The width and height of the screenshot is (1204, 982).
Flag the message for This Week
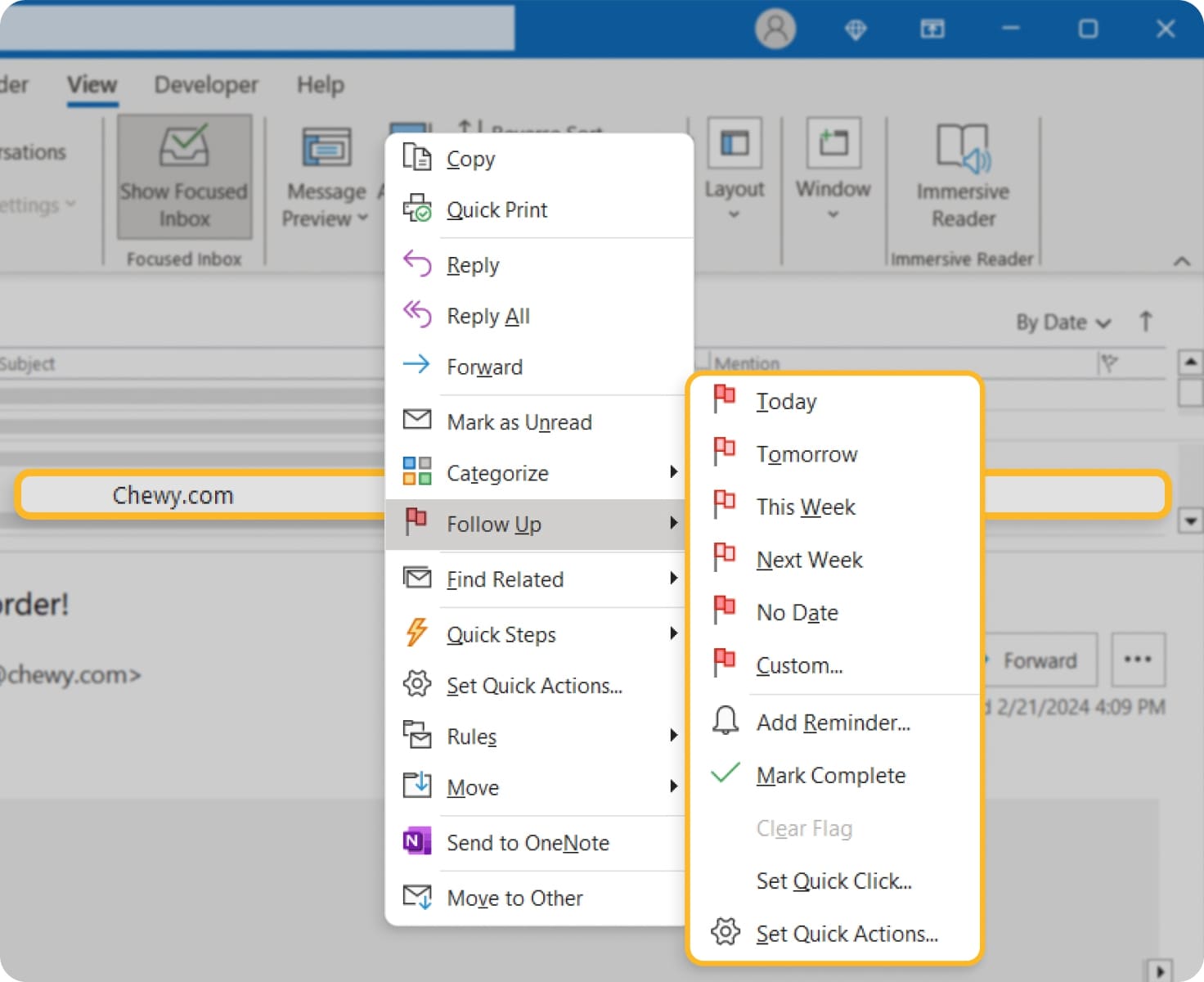[805, 506]
